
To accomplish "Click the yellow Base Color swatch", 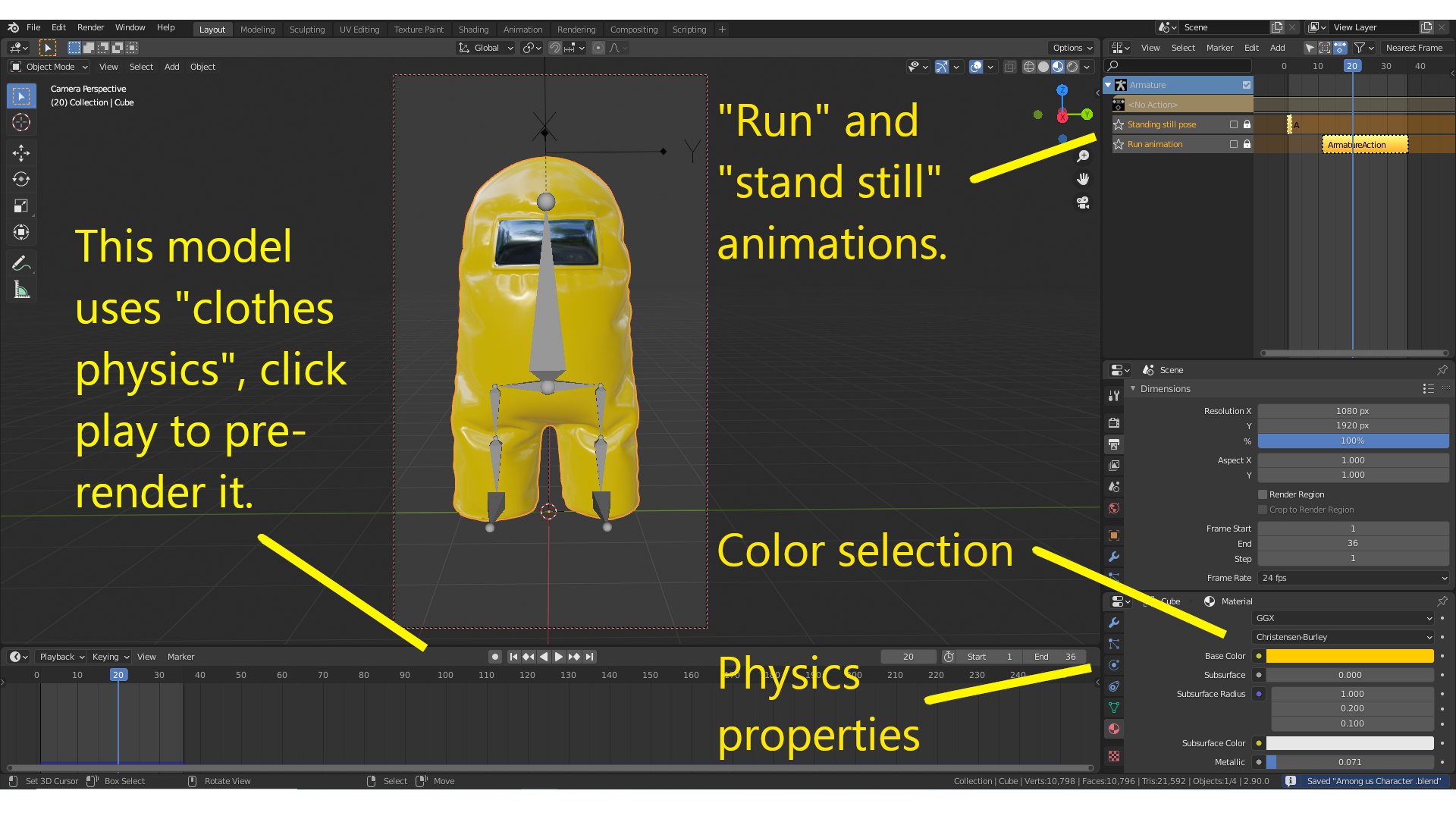I will 1350,656.
